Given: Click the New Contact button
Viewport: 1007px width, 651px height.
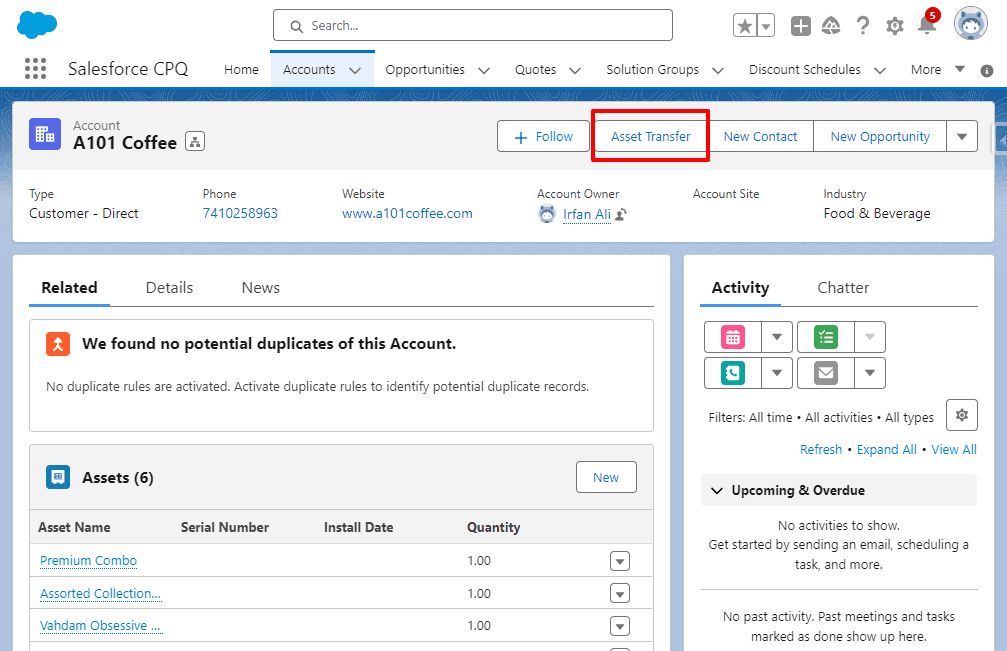Looking at the screenshot, I should (760, 137).
